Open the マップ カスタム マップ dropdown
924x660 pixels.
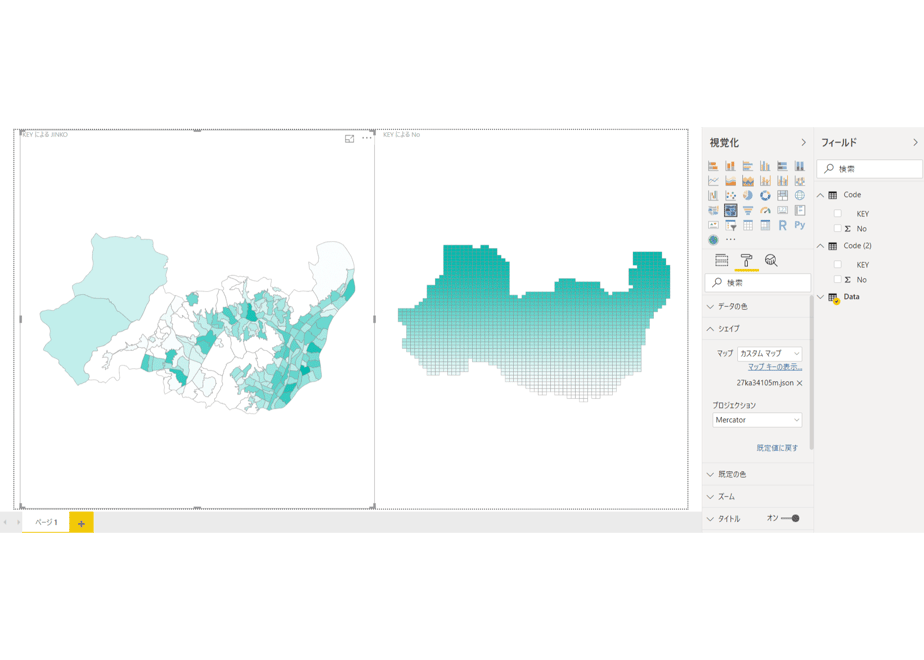coord(770,354)
